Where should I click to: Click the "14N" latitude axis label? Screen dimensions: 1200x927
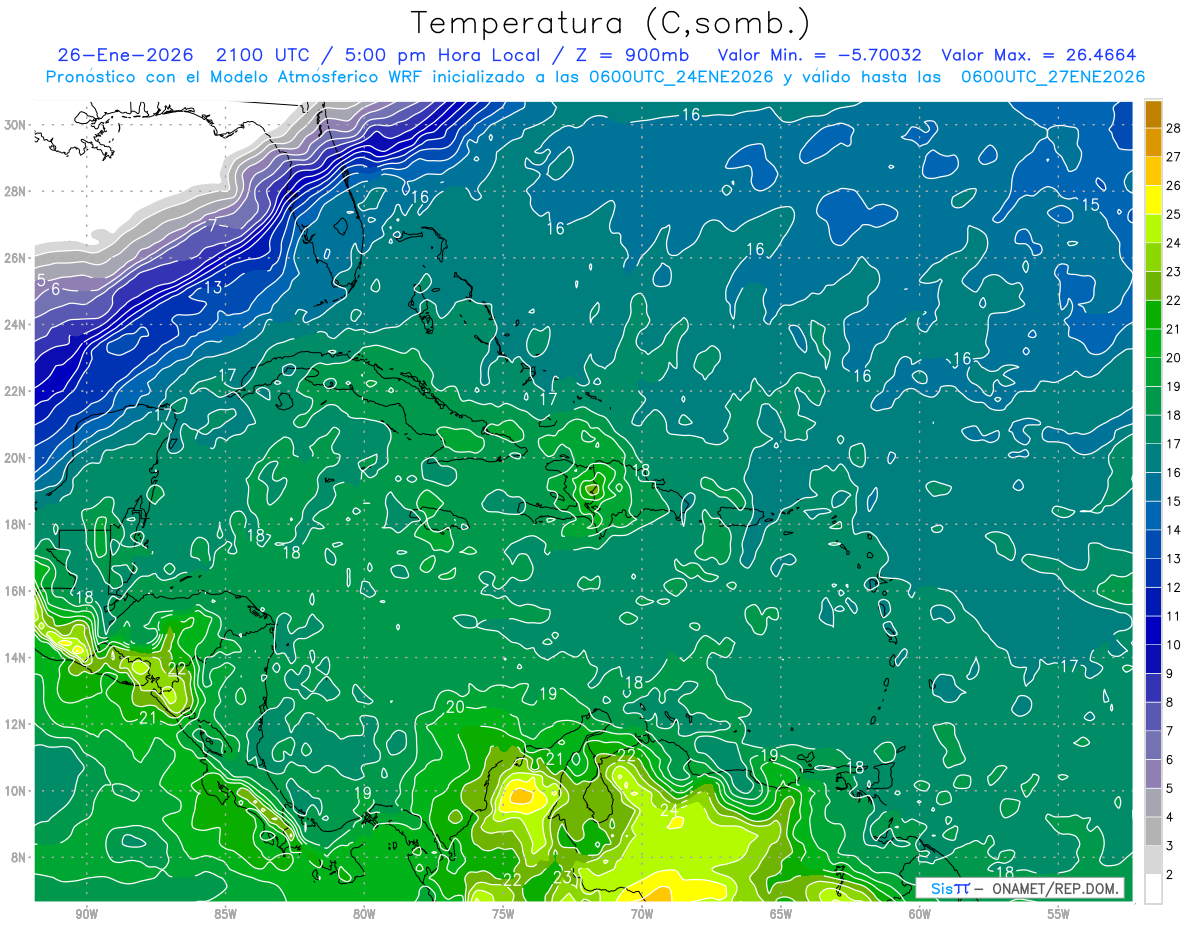[16, 657]
